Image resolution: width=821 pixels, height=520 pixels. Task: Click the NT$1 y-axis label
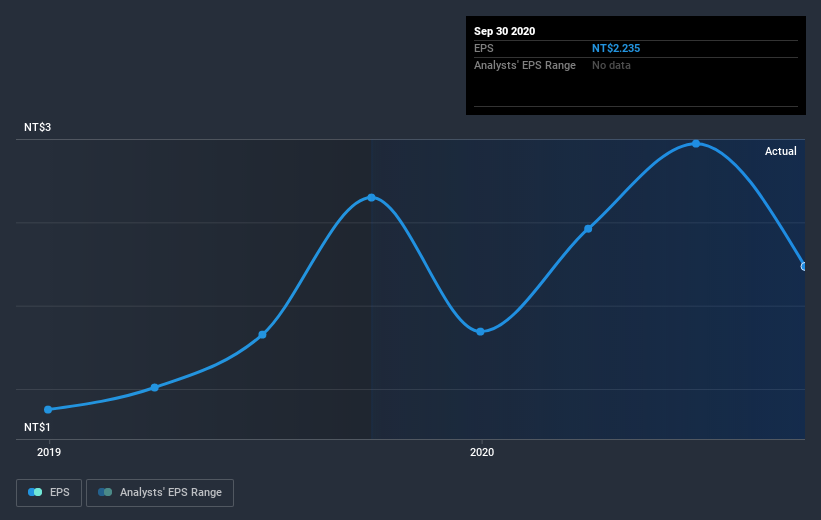pos(37,427)
